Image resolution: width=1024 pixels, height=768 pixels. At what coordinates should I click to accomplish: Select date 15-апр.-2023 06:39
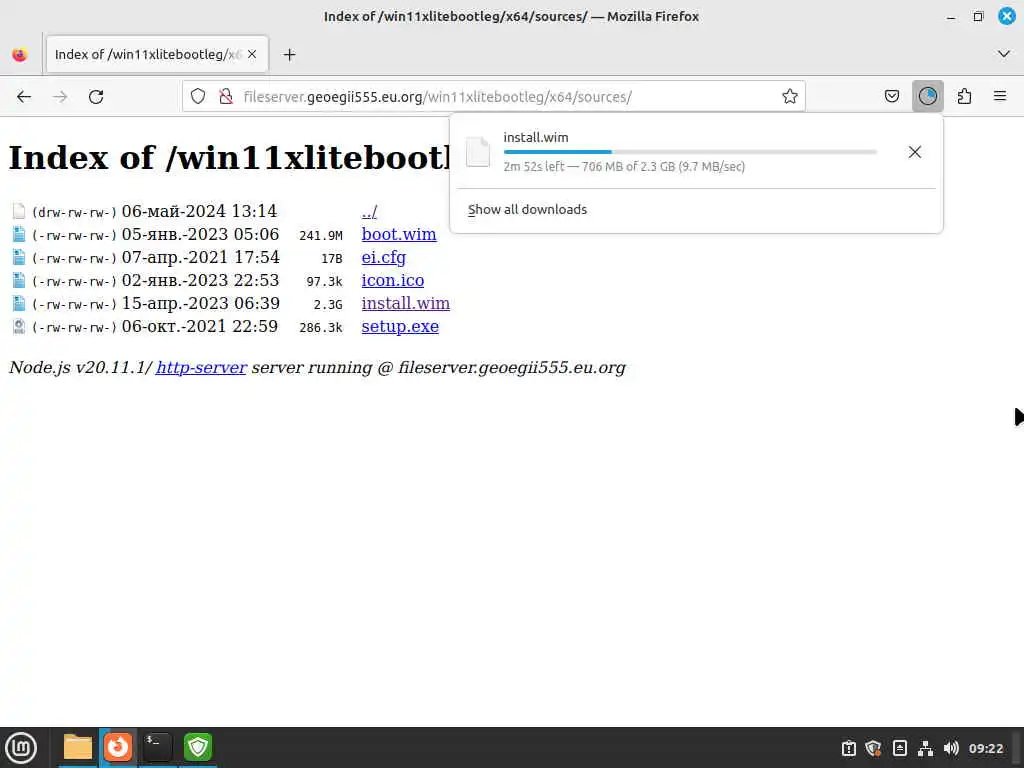click(x=200, y=304)
